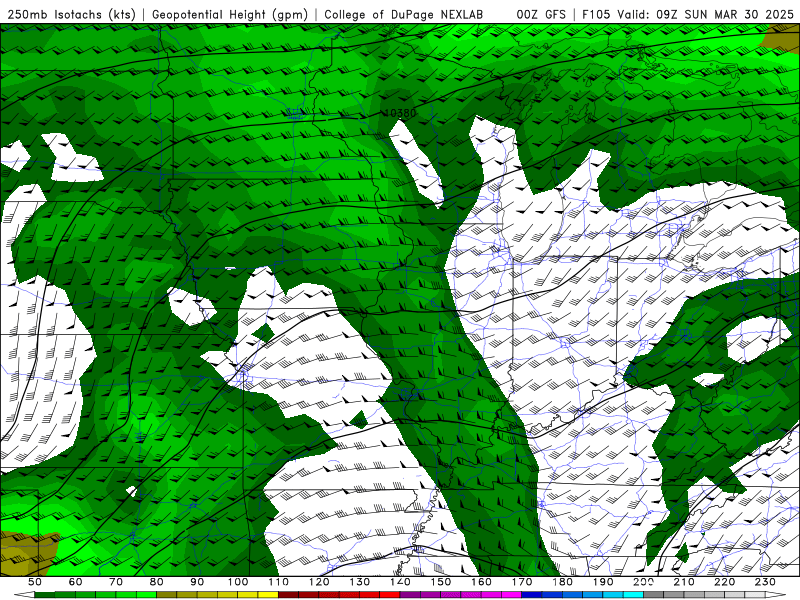Click the darkest green swatch below the 50 label
The width and height of the screenshot is (800, 600).
tap(45, 595)
